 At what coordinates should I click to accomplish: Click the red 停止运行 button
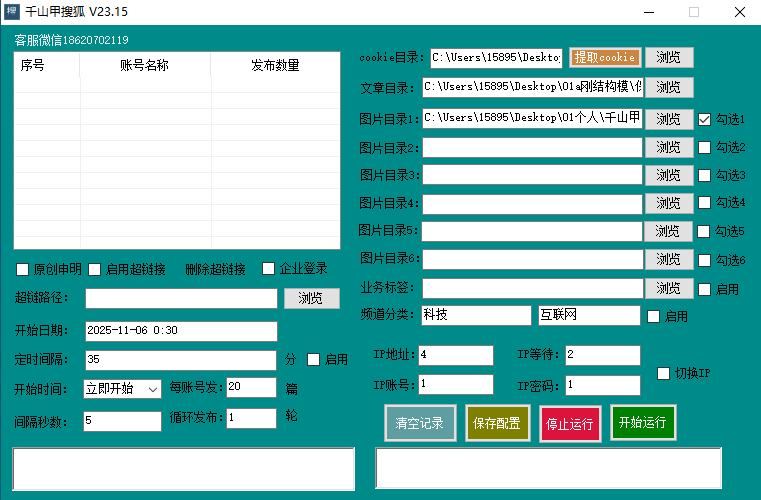(x=570, y=424)
